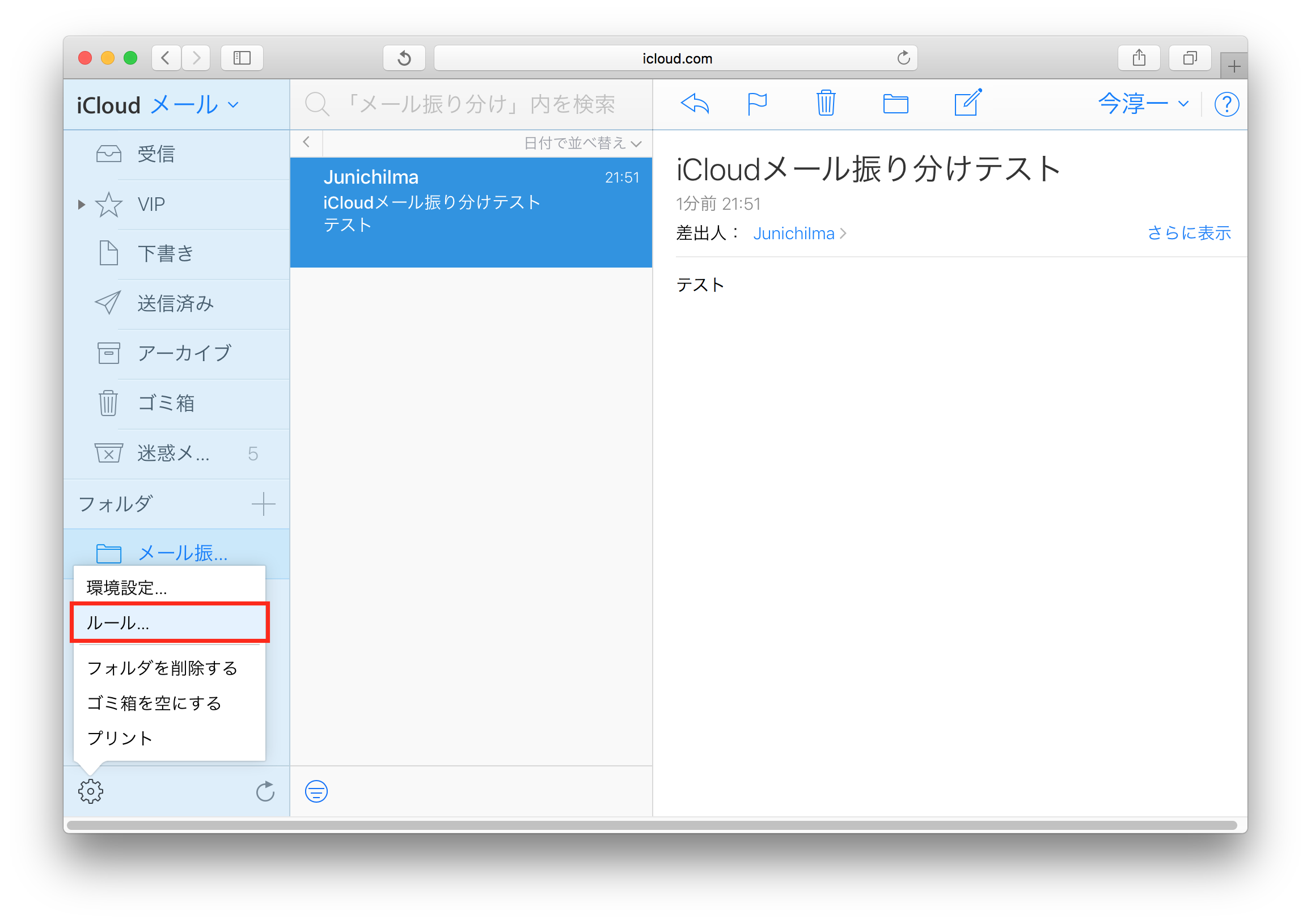1311x924 pixels.
Task: Show all tabs with the tab overview icon
Action: pyautogui.click(x=1190, y=58)
